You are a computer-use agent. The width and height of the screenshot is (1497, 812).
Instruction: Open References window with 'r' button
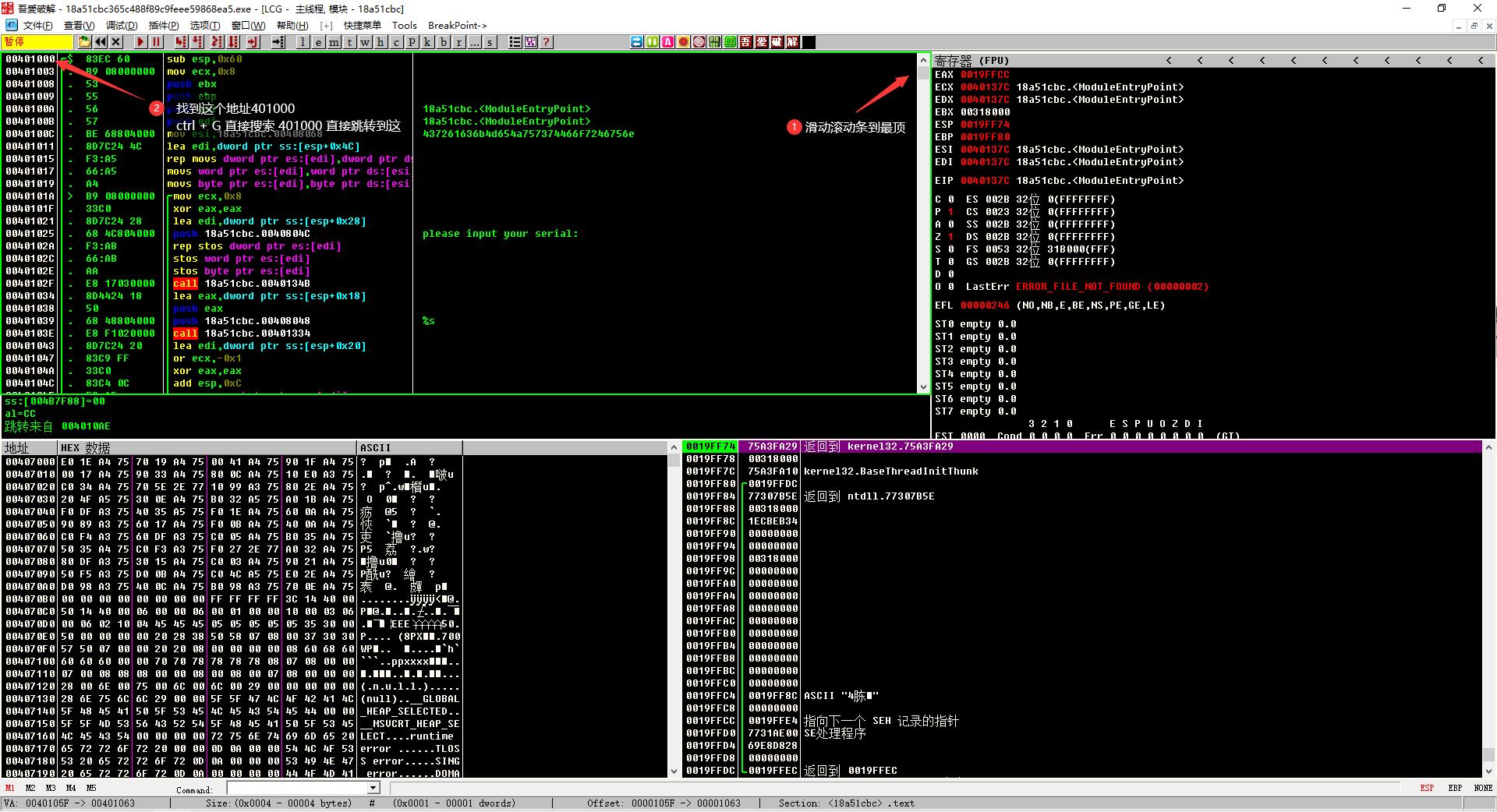point(459,42)
